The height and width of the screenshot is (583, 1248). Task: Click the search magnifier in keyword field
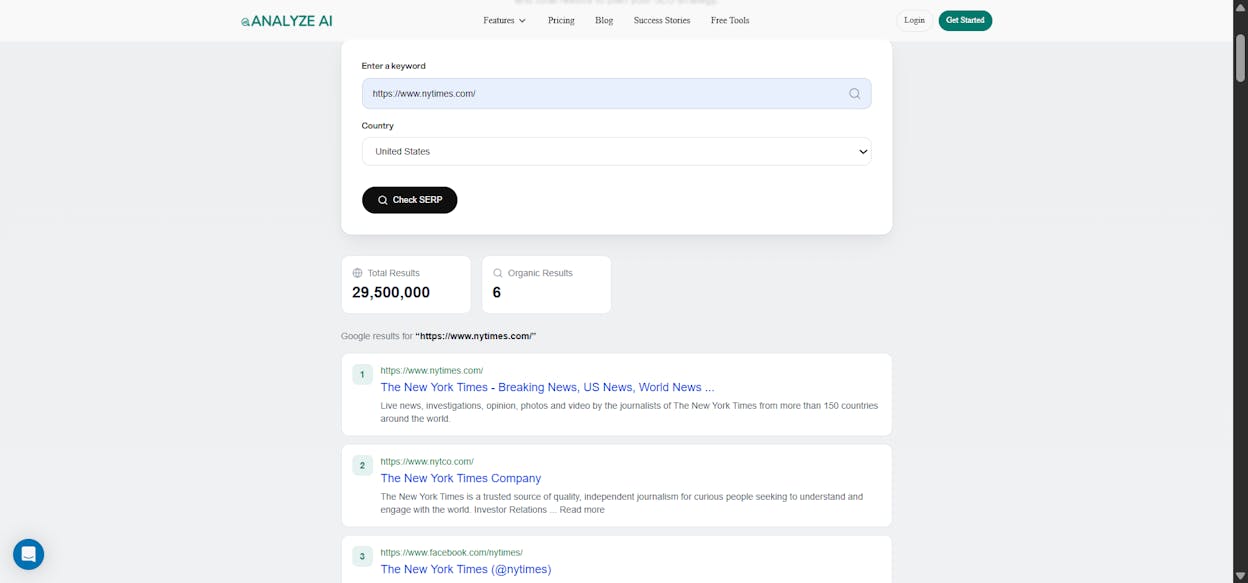pyautogui.click(x=854, y=93)
